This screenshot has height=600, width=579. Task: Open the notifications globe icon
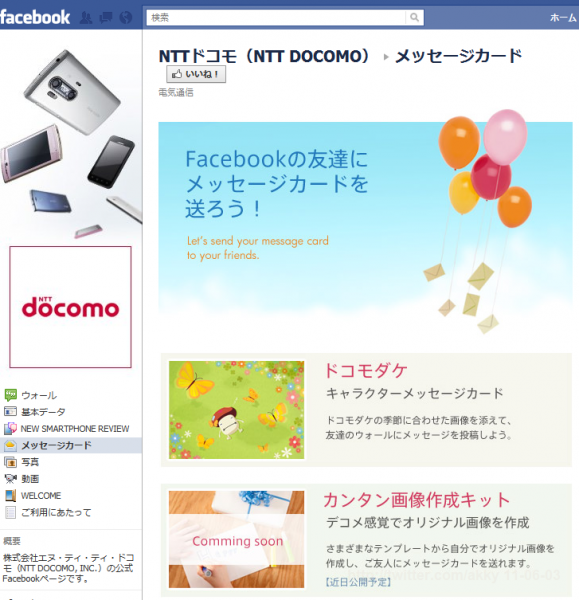click(126, 18)
